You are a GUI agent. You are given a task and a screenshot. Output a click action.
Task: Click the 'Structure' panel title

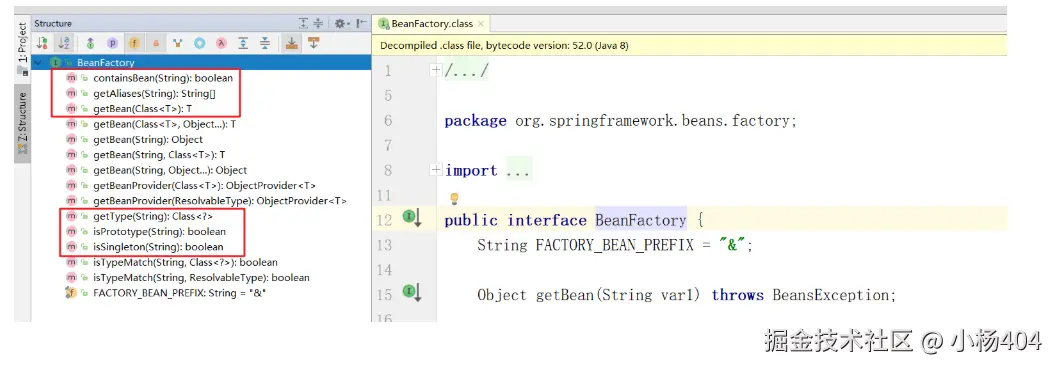[53, 24]
